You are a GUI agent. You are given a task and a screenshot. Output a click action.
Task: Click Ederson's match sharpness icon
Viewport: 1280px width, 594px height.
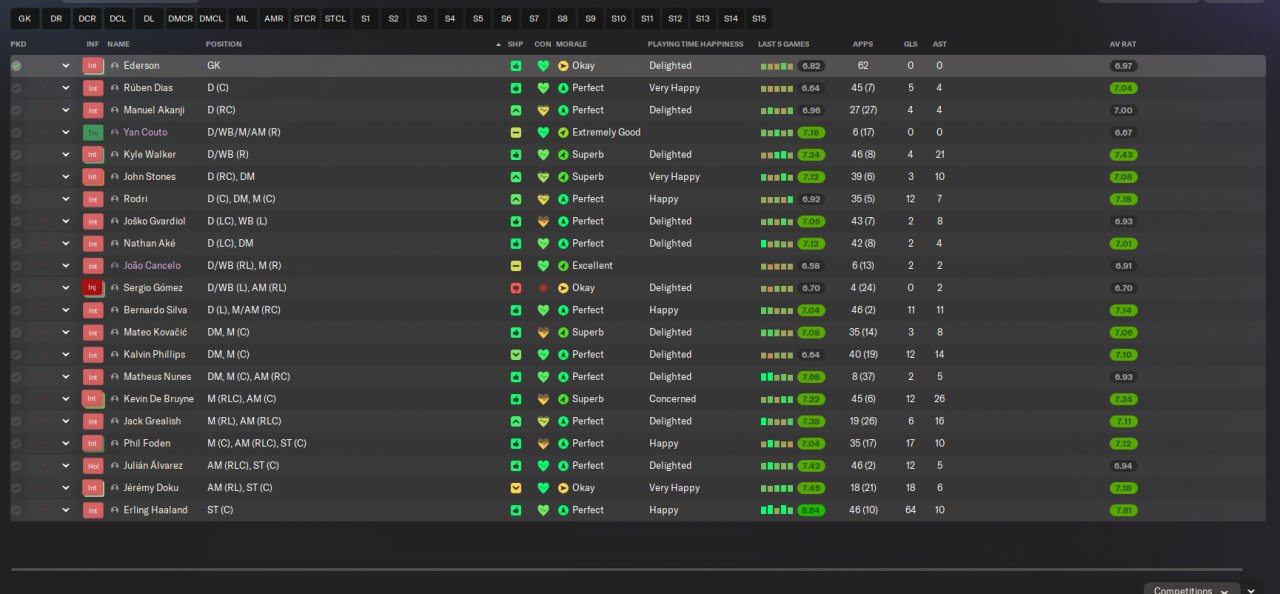[516, 66]
